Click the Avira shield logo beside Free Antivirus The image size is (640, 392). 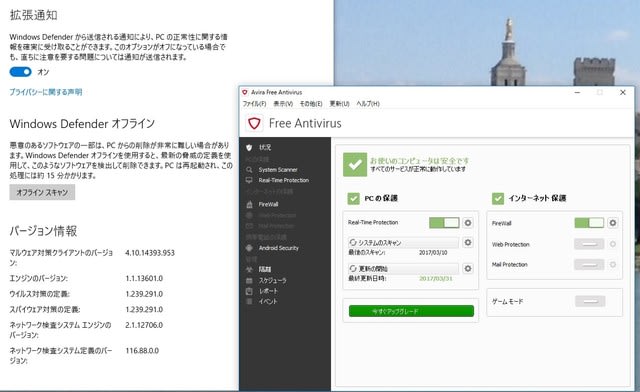coord(254,123)
